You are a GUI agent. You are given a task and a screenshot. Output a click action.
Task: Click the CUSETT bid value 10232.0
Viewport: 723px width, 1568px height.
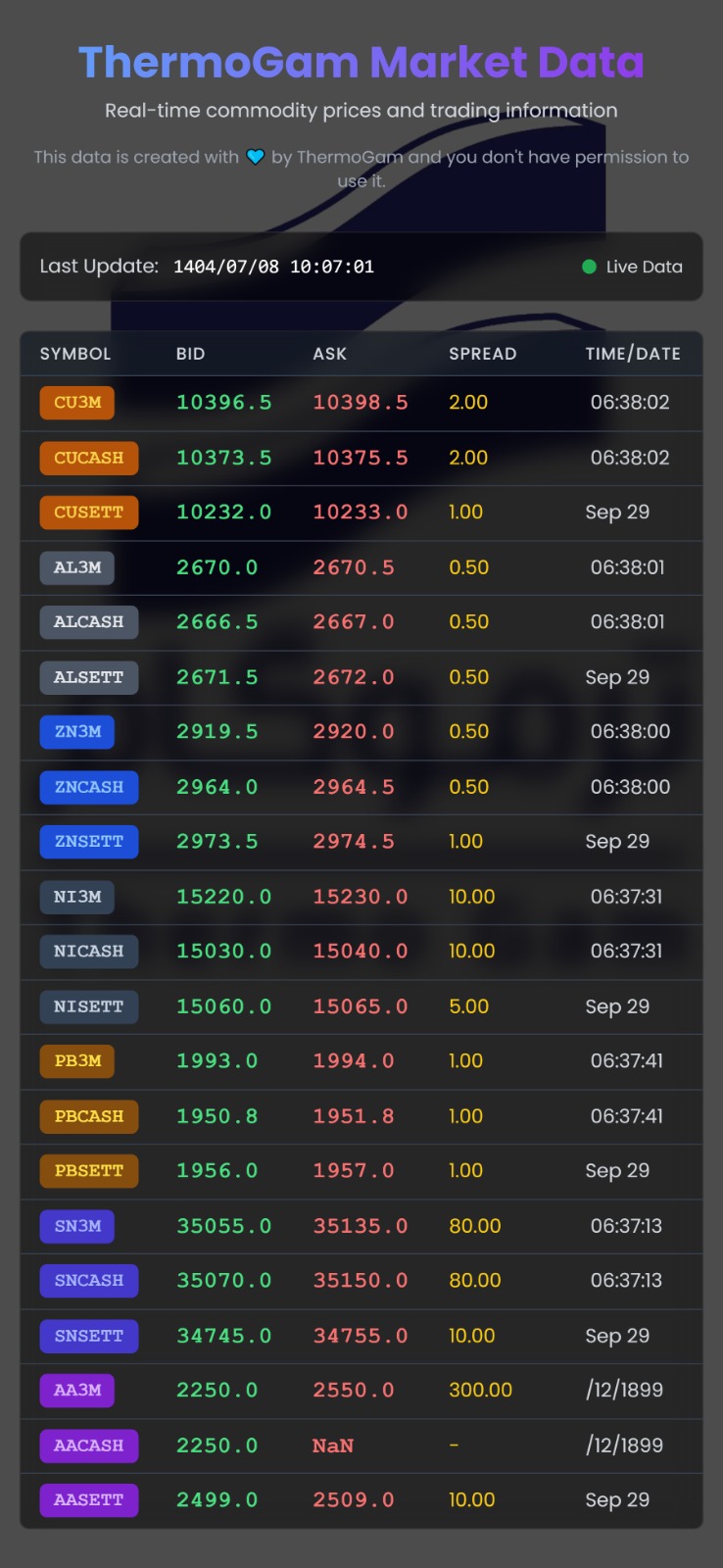[x=224, y=513]
